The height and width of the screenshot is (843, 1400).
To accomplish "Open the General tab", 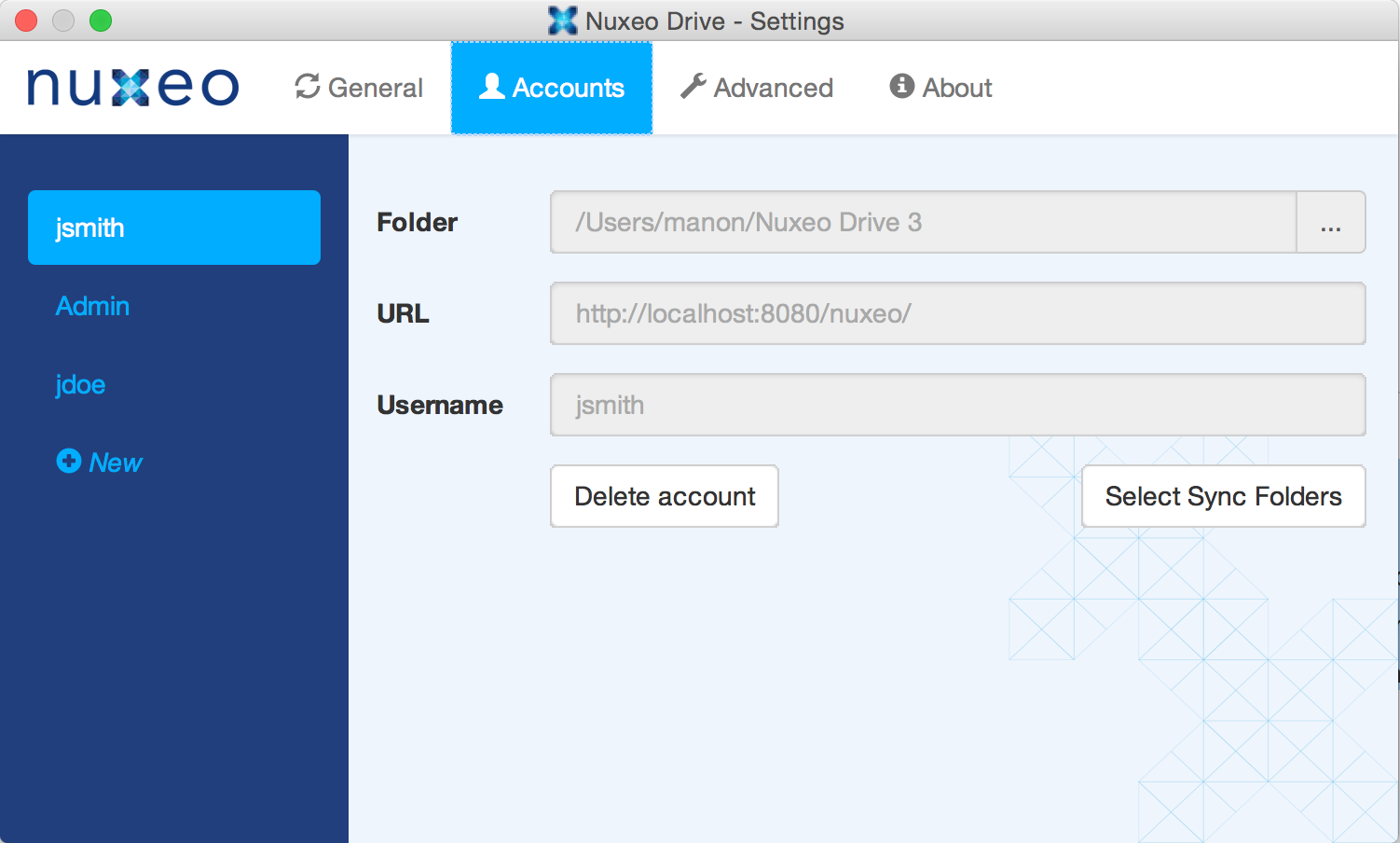I will point(359,88).
